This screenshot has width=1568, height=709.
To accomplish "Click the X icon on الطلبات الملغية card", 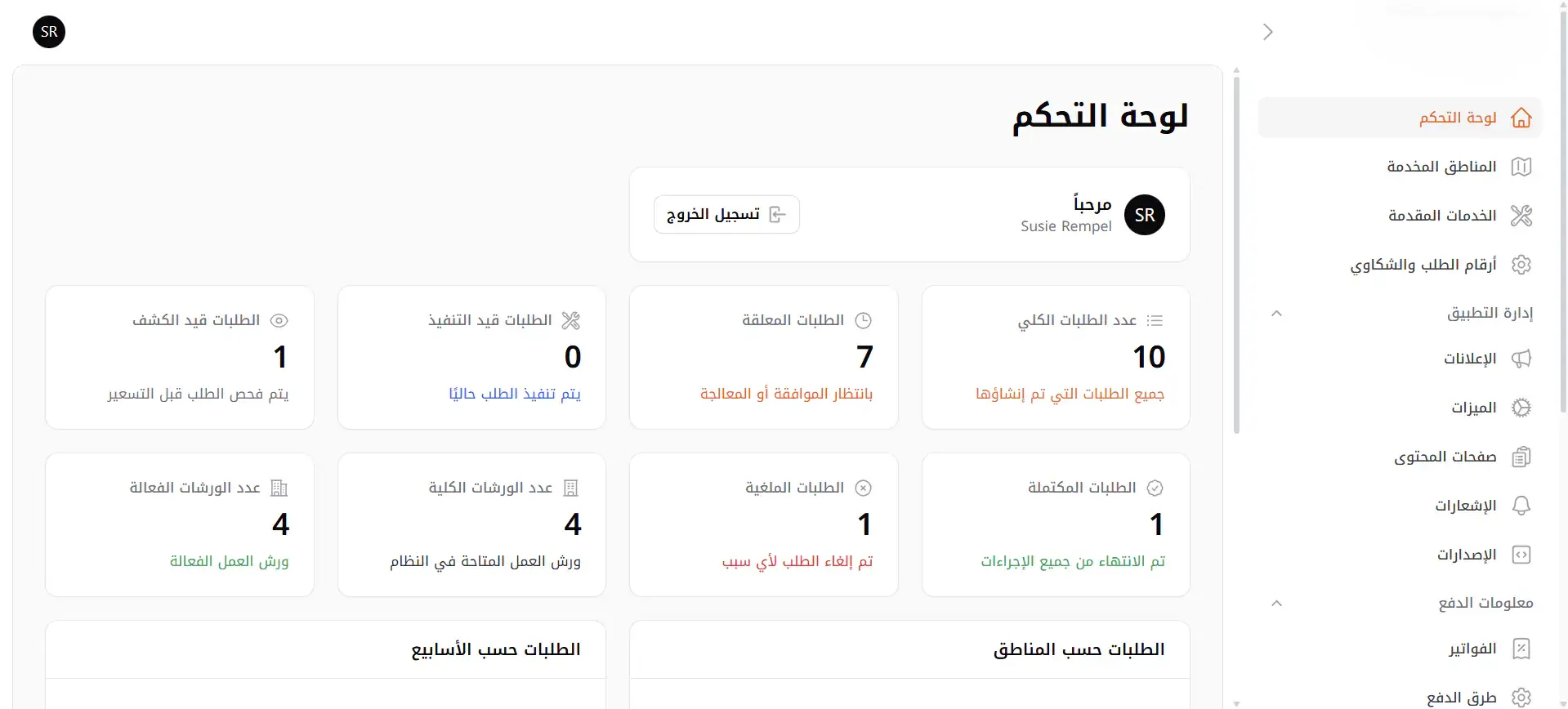I will coord(863,488).
